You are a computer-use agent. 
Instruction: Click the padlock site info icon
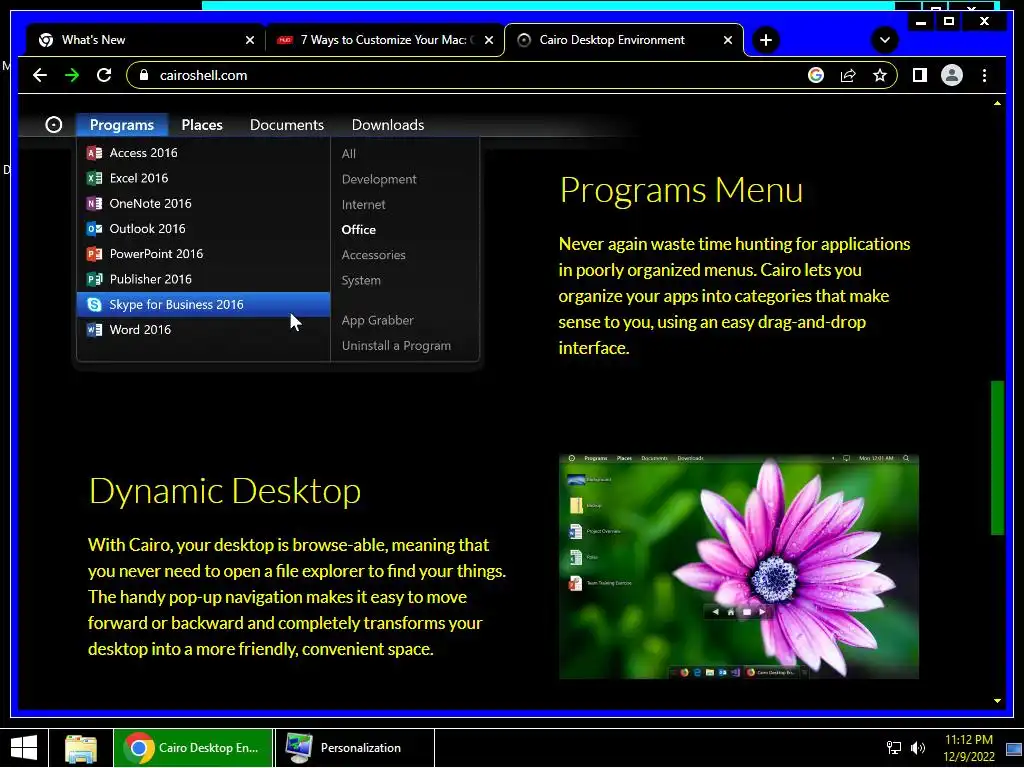click(144, 75)
